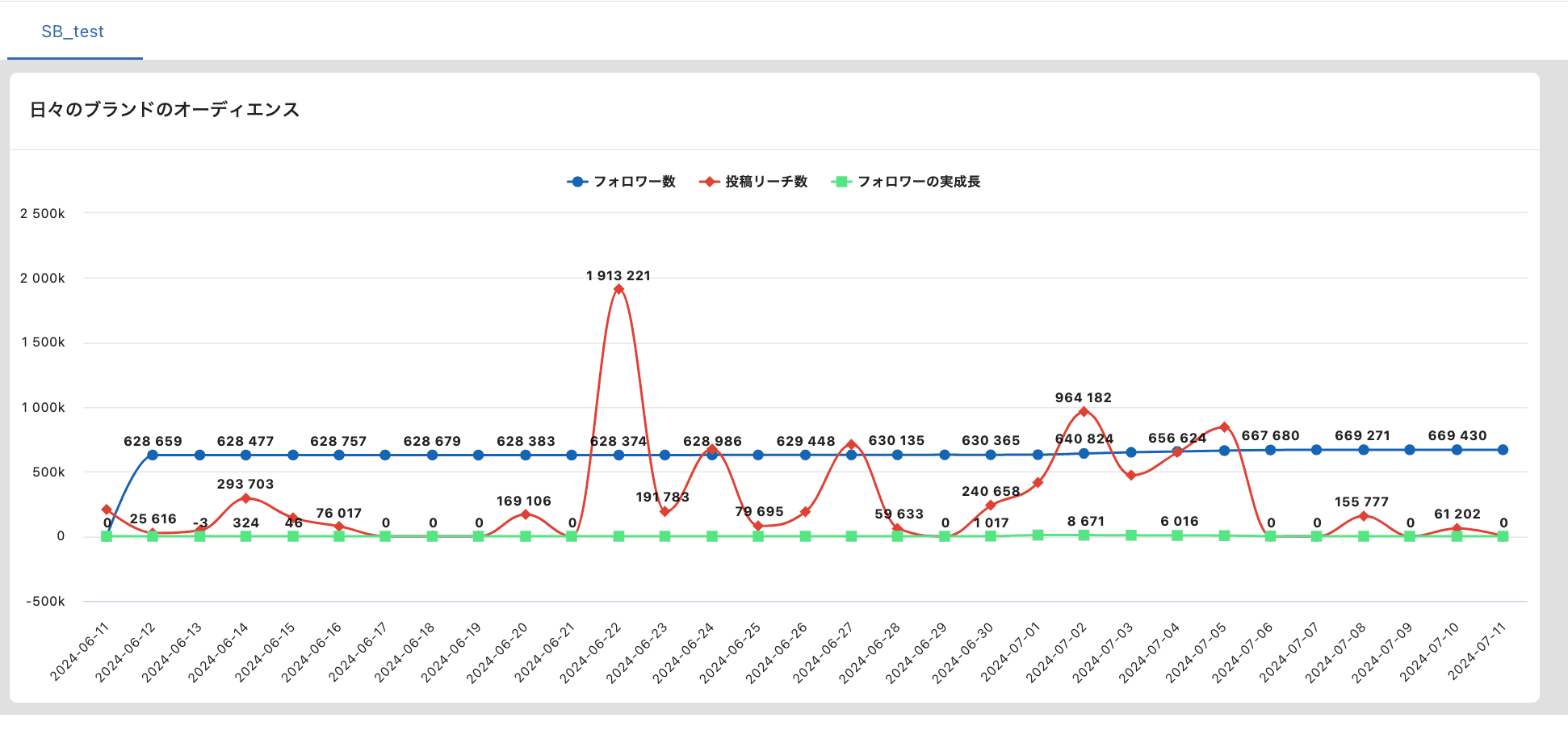Screen dimensions: 1568x743
Task: Select the red diamond marker at 240 658
Action: click(x=991, y=506)
